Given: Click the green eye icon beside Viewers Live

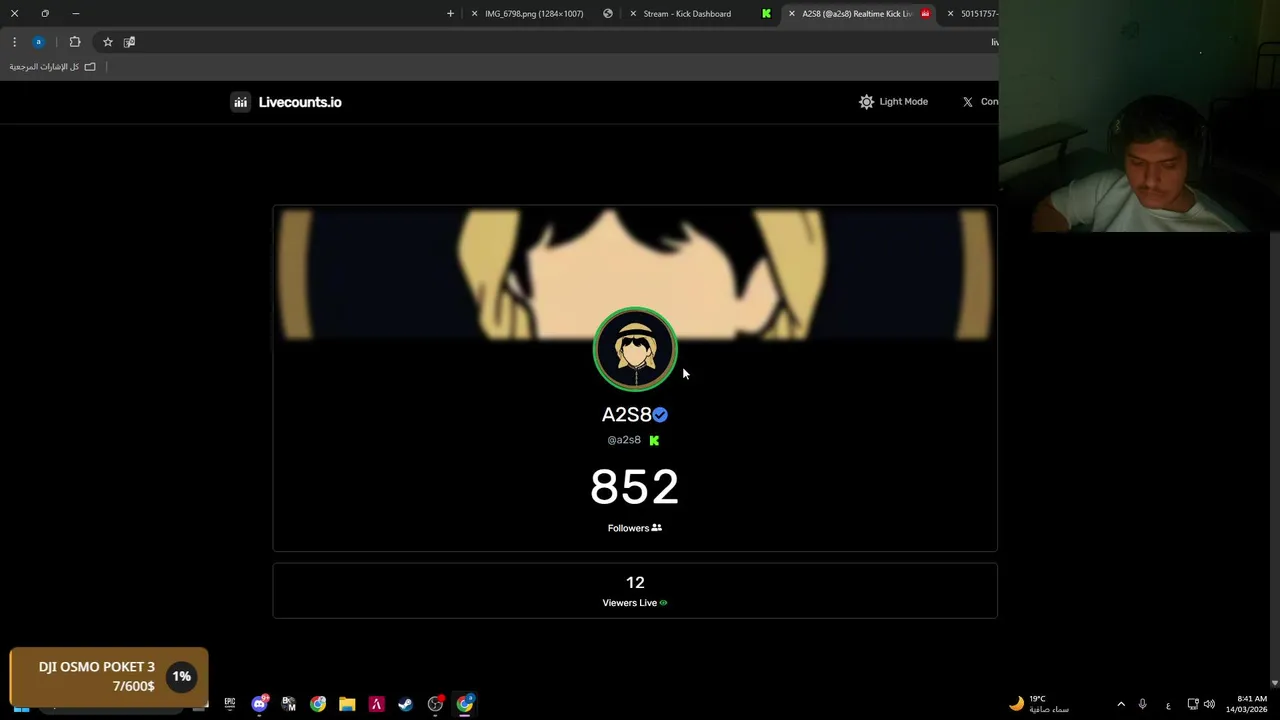Looking at the screenshot, I should coord(663,603).
